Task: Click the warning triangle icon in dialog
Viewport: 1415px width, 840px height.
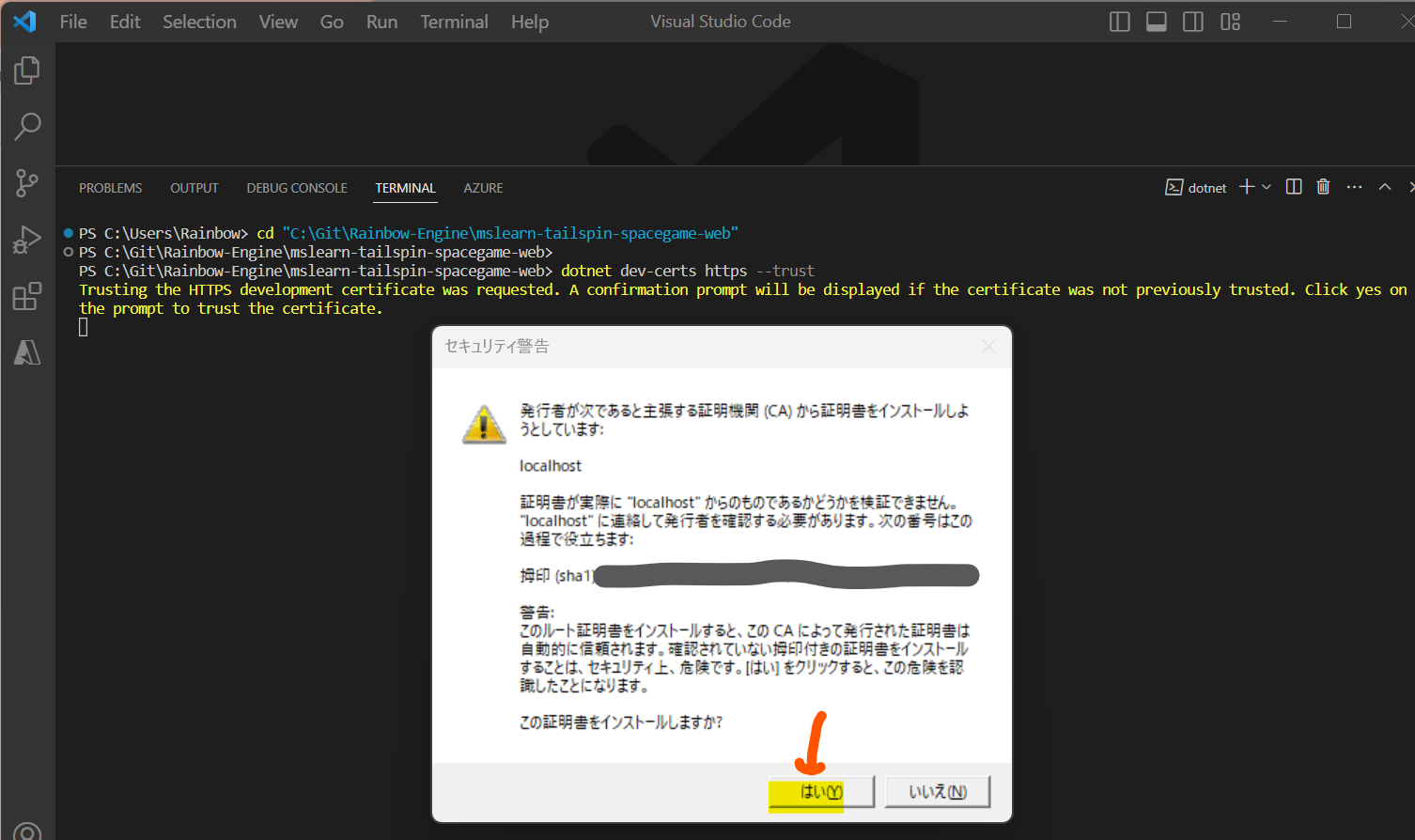Action: 484,425
